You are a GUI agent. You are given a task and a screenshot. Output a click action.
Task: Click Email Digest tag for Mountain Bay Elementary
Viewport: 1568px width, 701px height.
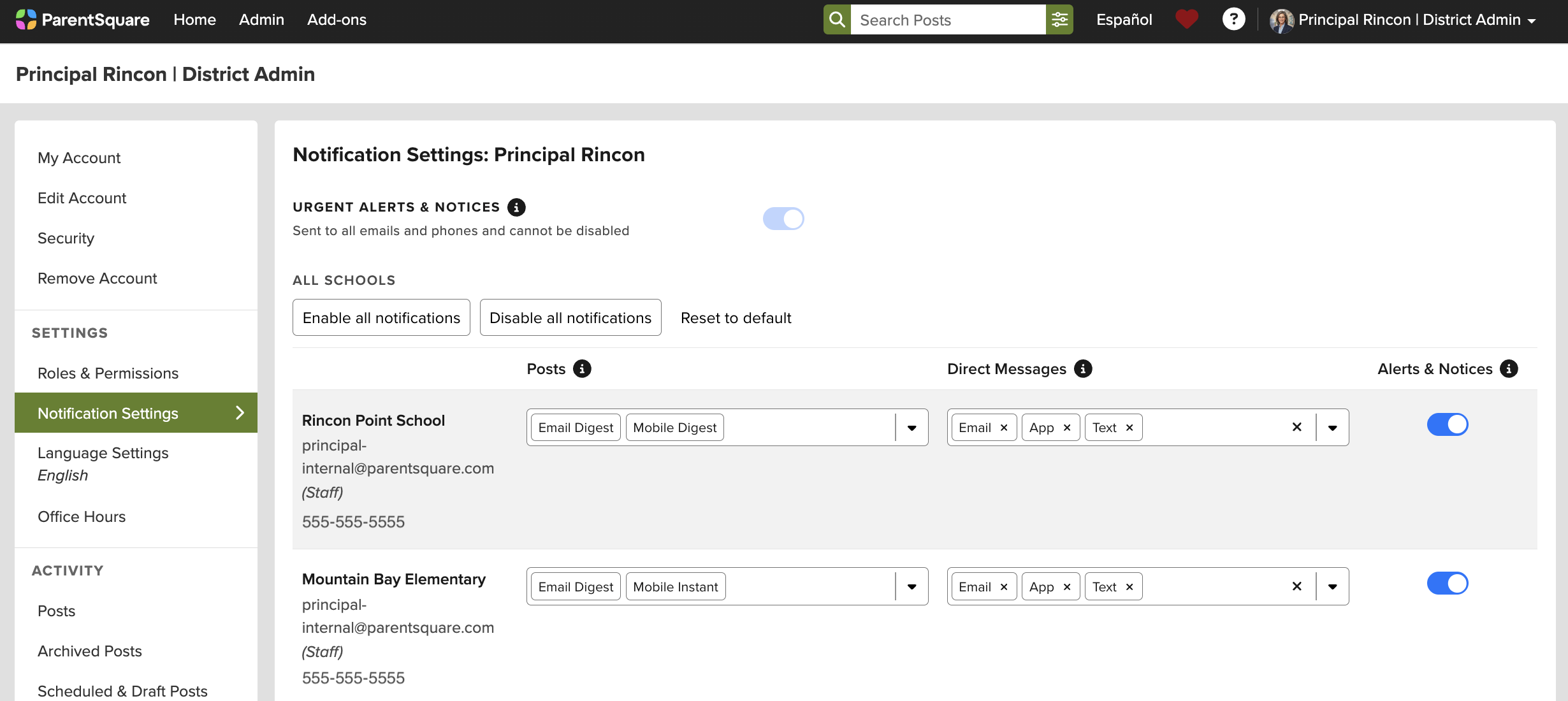click(x=576, y=587)
